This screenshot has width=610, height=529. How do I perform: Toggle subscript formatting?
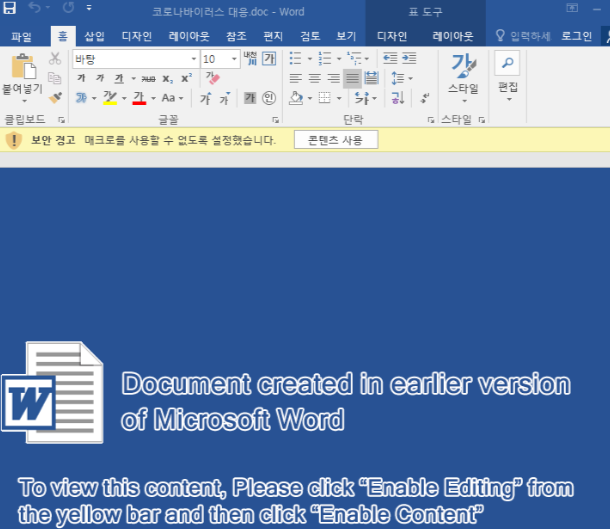(x=167, y=79)
